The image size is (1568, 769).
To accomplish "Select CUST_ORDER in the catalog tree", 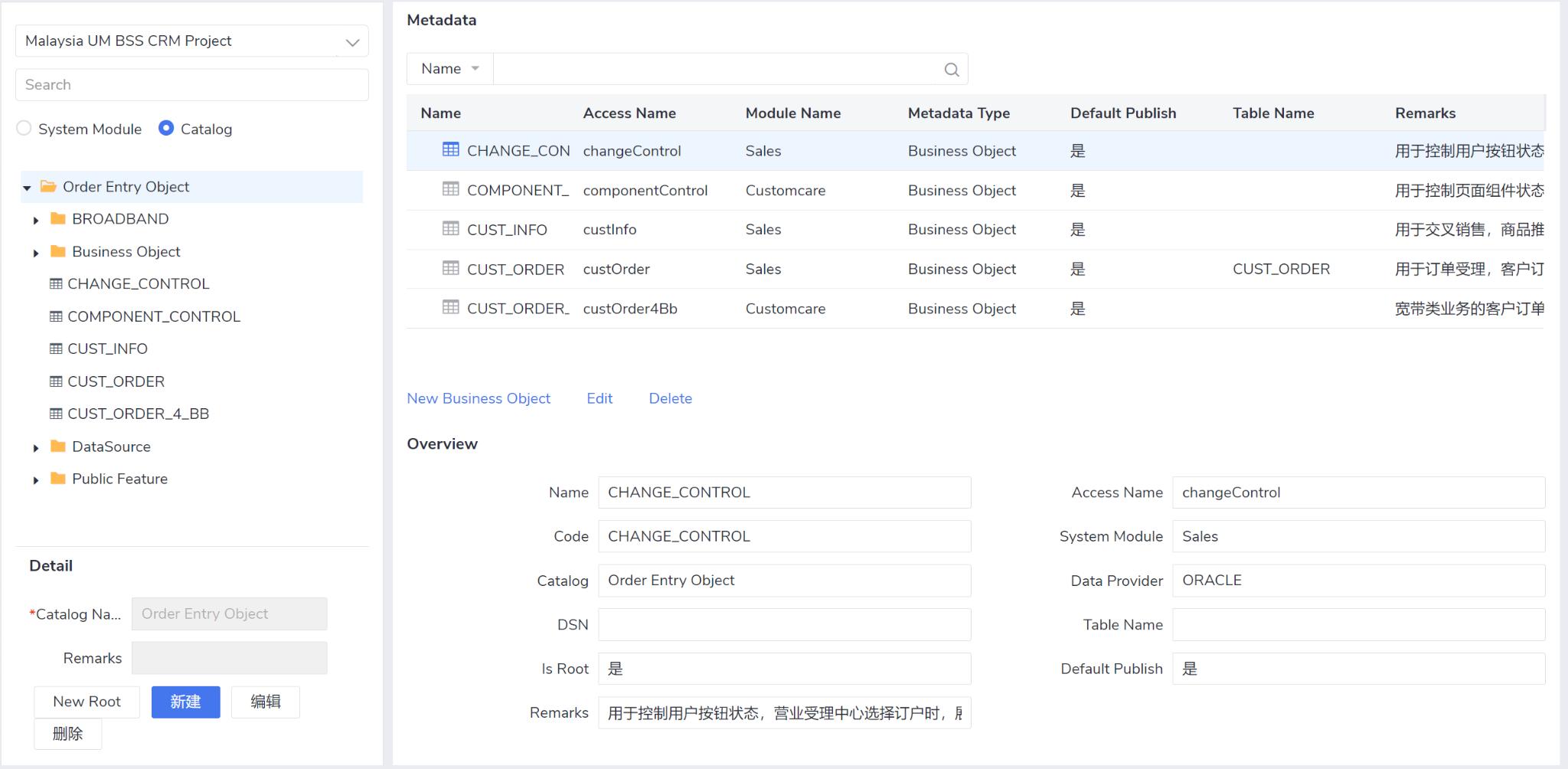I will tap(116, 381).
